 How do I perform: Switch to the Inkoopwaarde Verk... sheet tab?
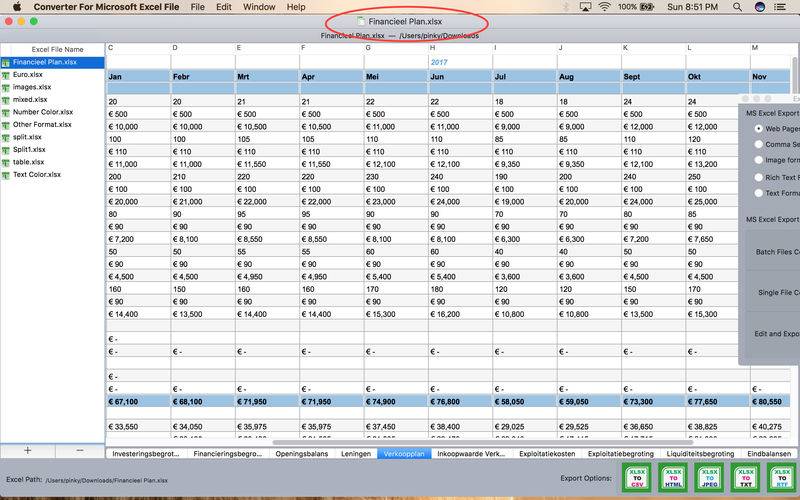tap(471, 454)
